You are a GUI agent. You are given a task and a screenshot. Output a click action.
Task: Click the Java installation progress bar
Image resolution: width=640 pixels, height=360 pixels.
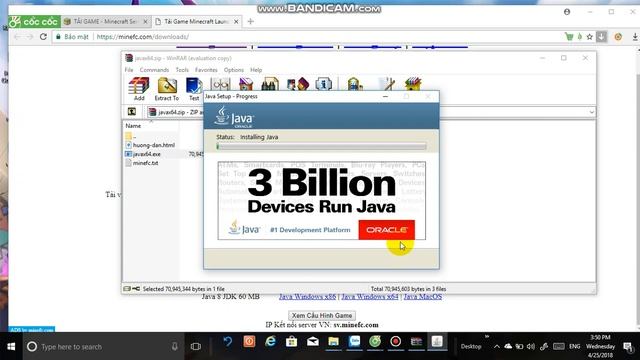321,146
